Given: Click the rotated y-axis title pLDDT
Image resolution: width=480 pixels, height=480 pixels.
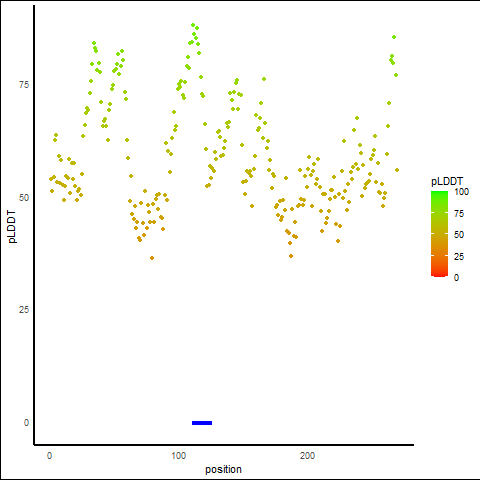Looking at the screenshot, I should point(12,227).
